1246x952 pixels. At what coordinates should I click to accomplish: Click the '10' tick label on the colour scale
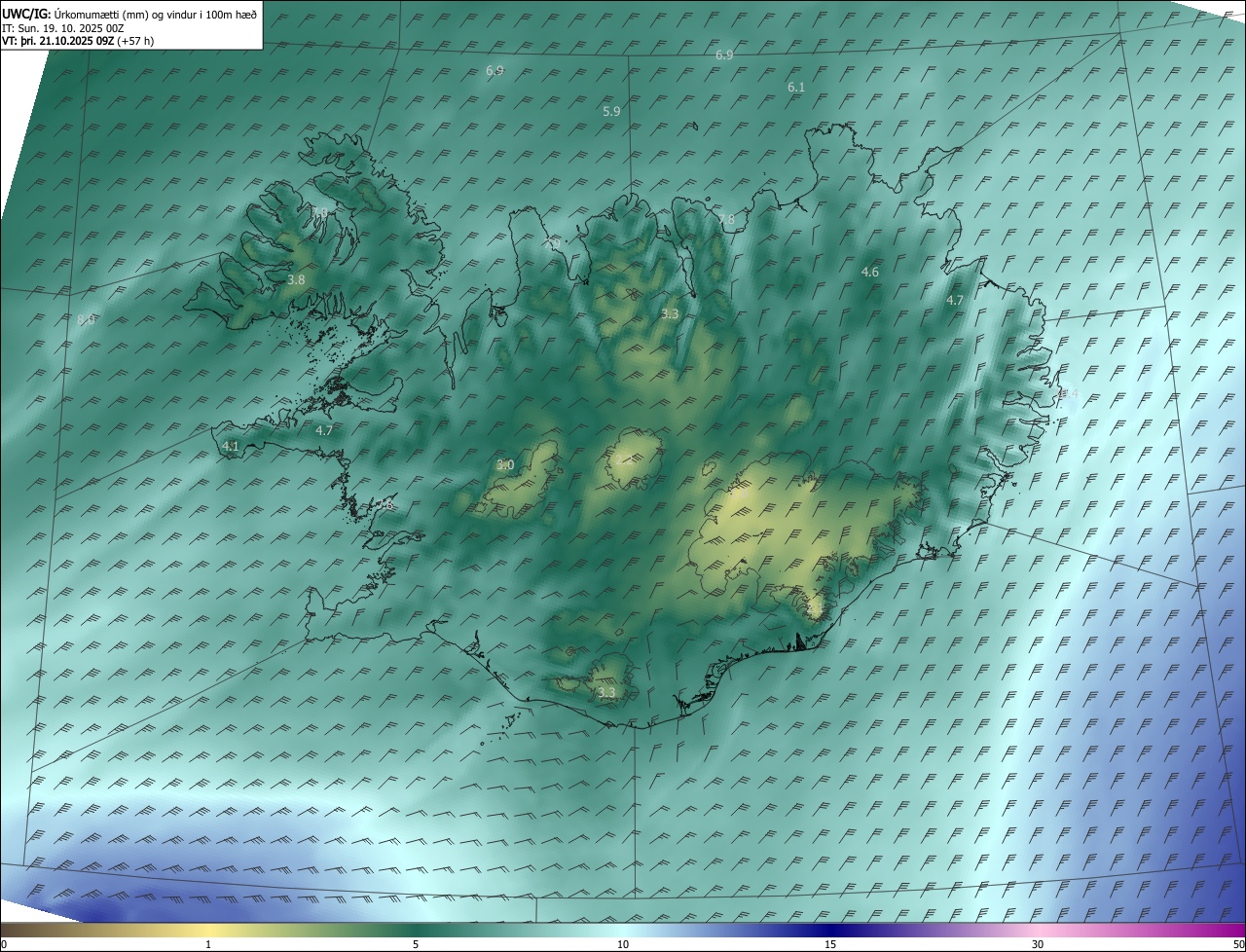[623, 945]
